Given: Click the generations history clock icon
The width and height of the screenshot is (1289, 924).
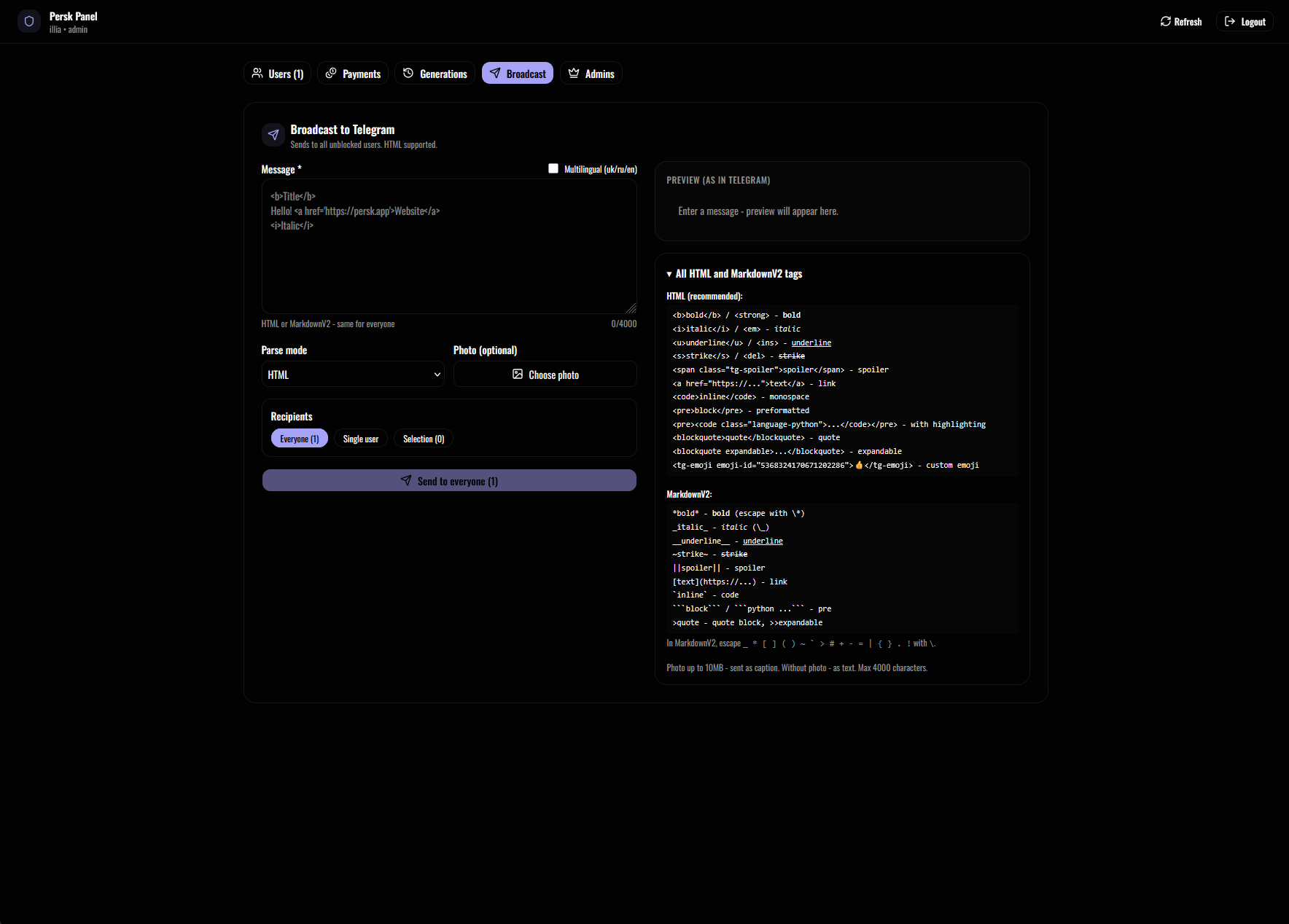Looking at the screenshot, I should tap(408, 73).
